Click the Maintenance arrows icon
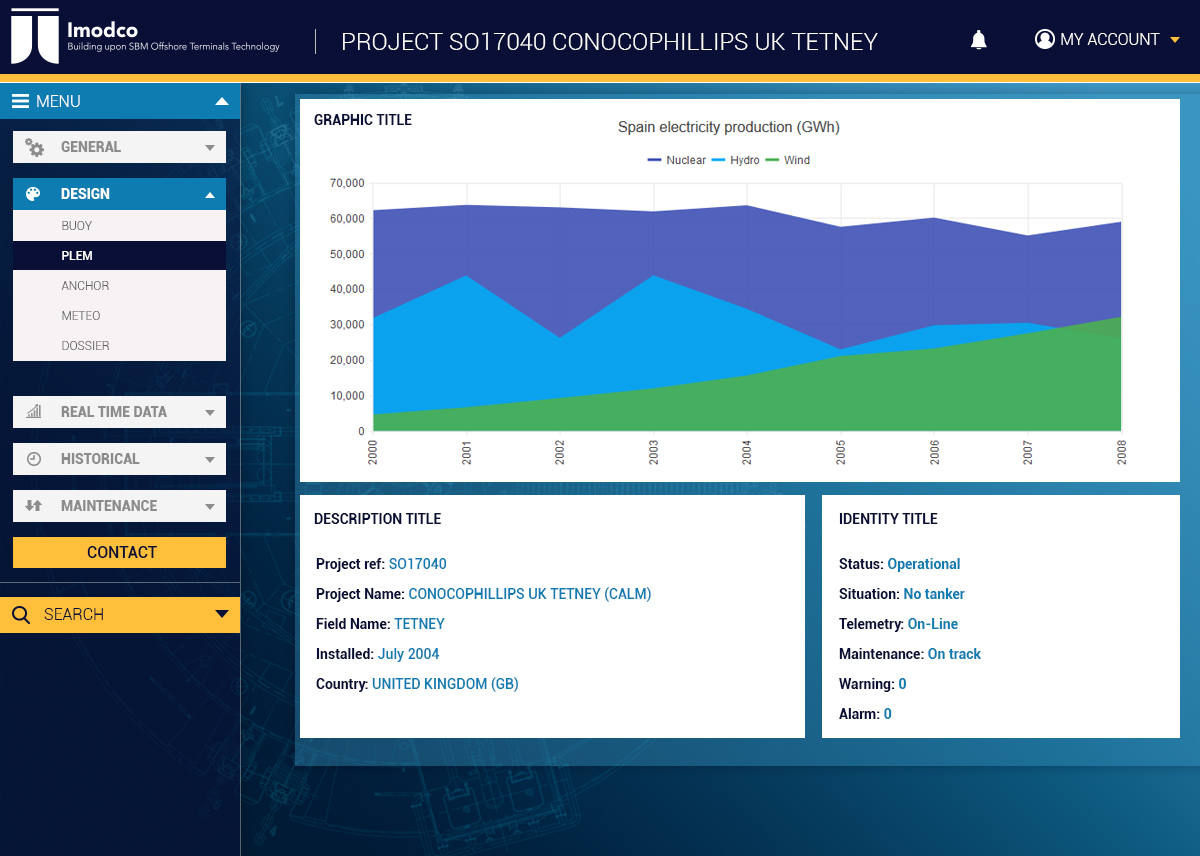This screenshot has height=856, width=1200. [x=34, y=506]
